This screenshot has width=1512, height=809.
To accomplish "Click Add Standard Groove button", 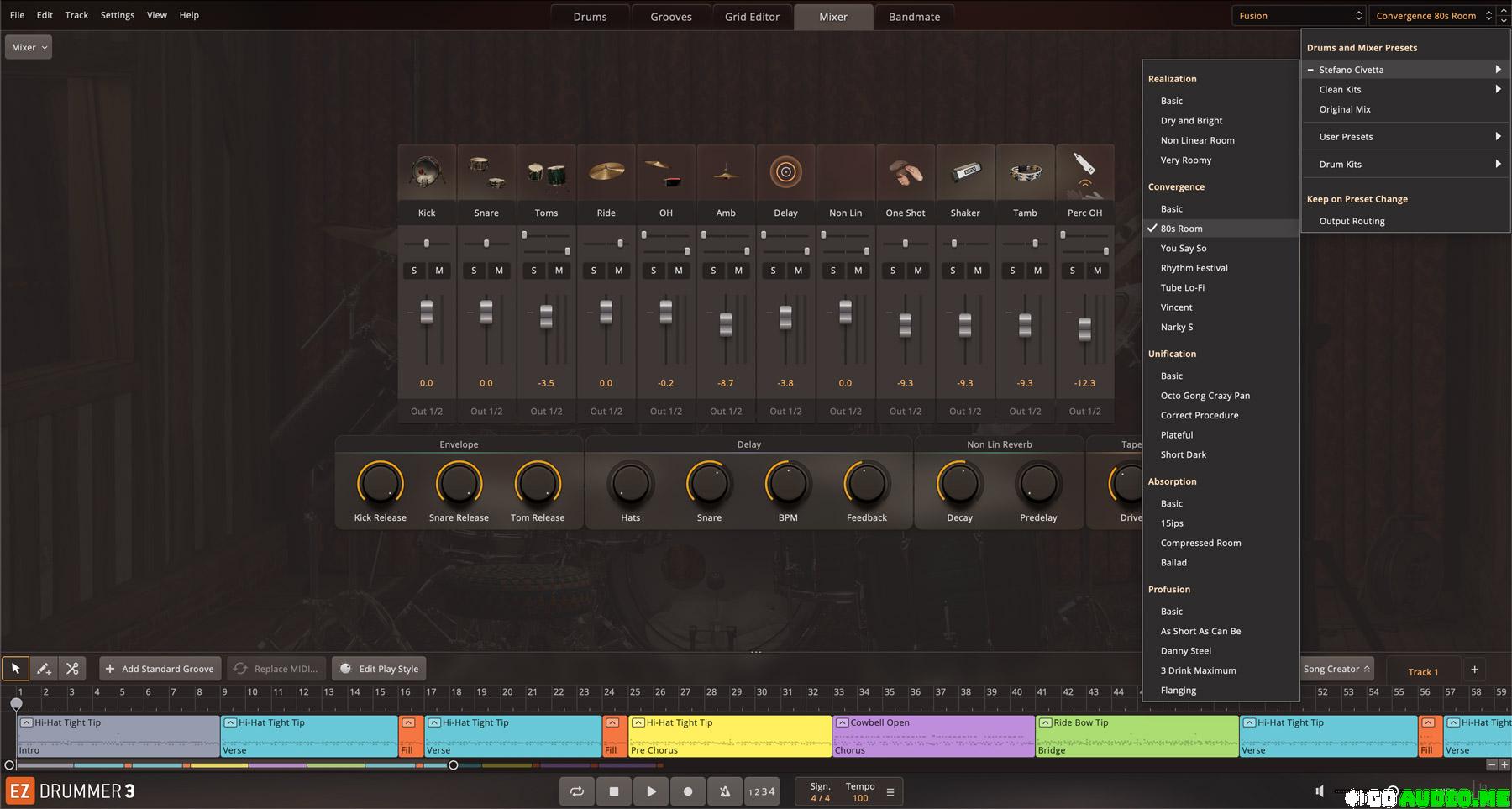I will pyautogui.click(x=160, y=669).
